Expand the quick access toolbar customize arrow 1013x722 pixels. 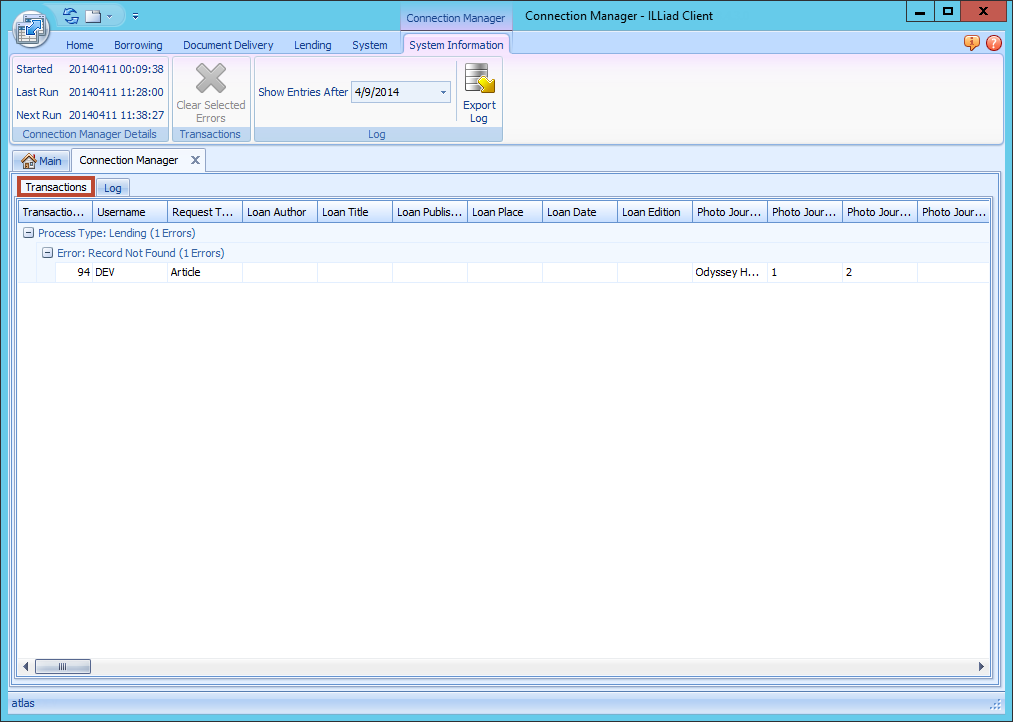(135, 16)
